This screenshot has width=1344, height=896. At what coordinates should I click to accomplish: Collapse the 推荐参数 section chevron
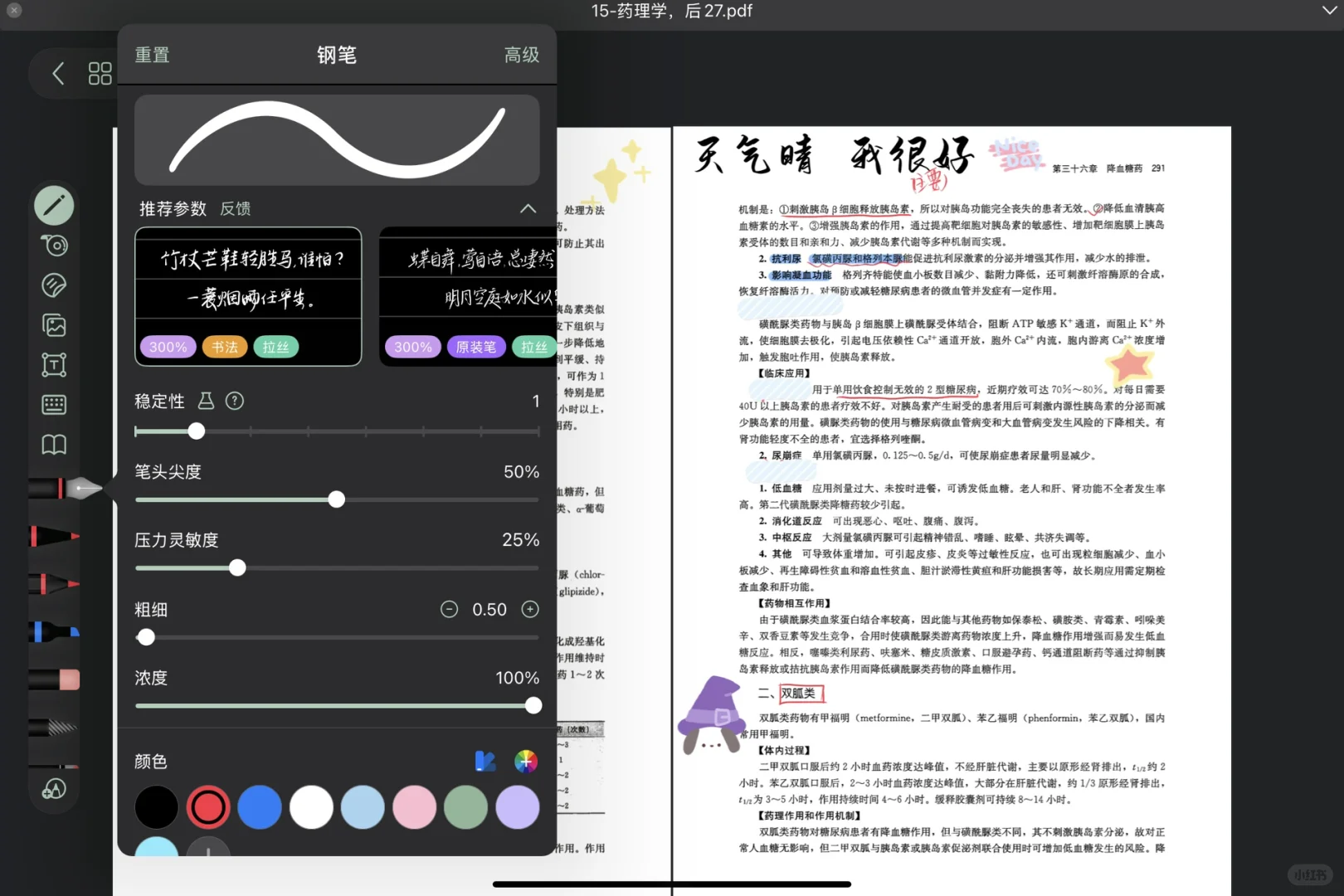tap(528, 208)
